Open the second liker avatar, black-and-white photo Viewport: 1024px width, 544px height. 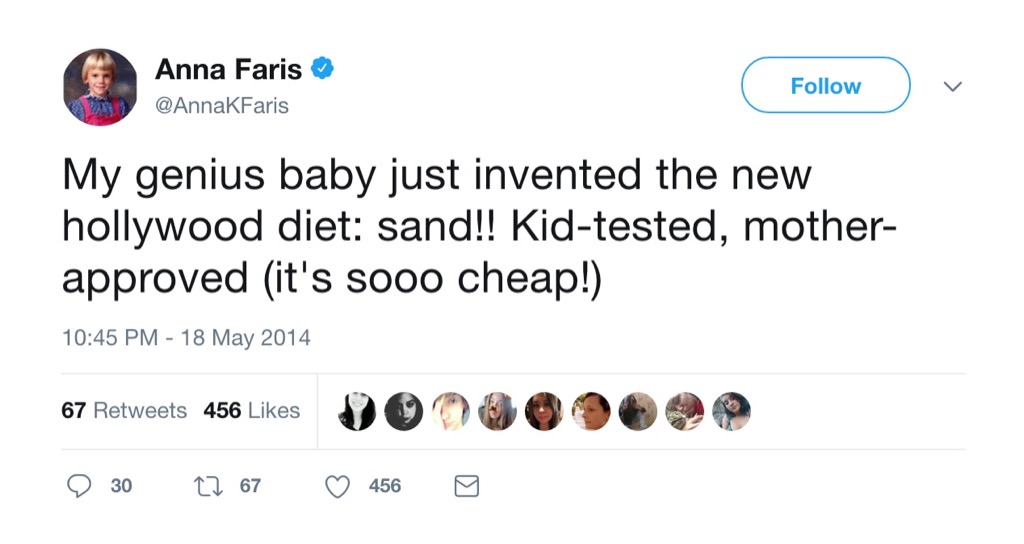403,411
